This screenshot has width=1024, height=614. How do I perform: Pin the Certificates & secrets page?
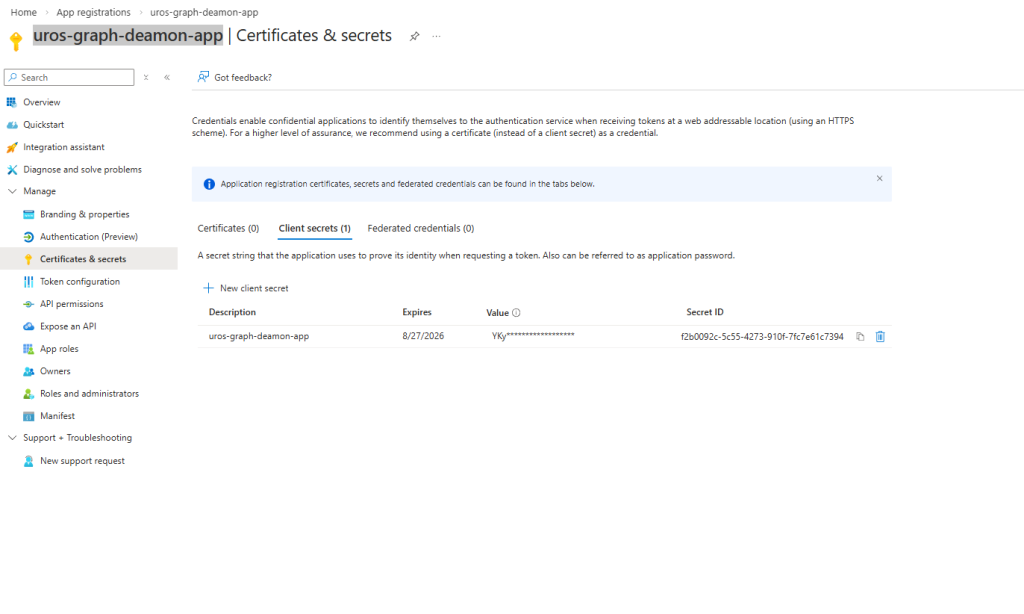[x=414, y=36]
